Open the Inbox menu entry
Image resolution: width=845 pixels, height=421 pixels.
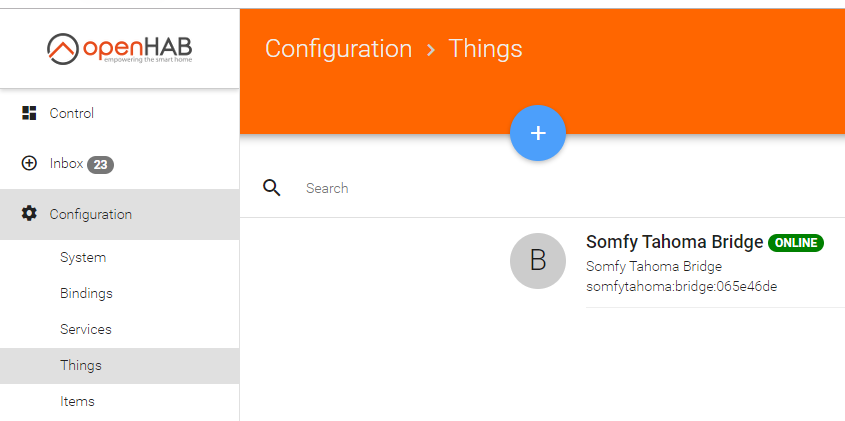tap(120, 163)
